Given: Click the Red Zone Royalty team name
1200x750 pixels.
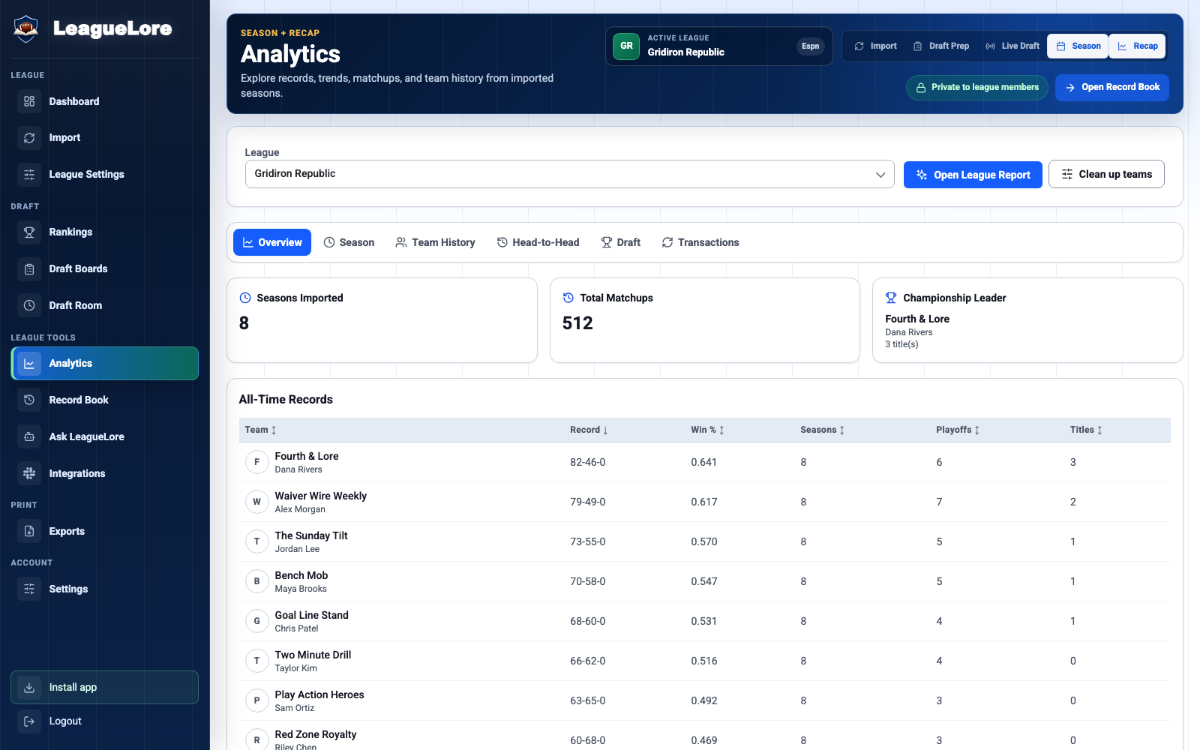Looking at the screenshot, I should [x=316, y=734].
